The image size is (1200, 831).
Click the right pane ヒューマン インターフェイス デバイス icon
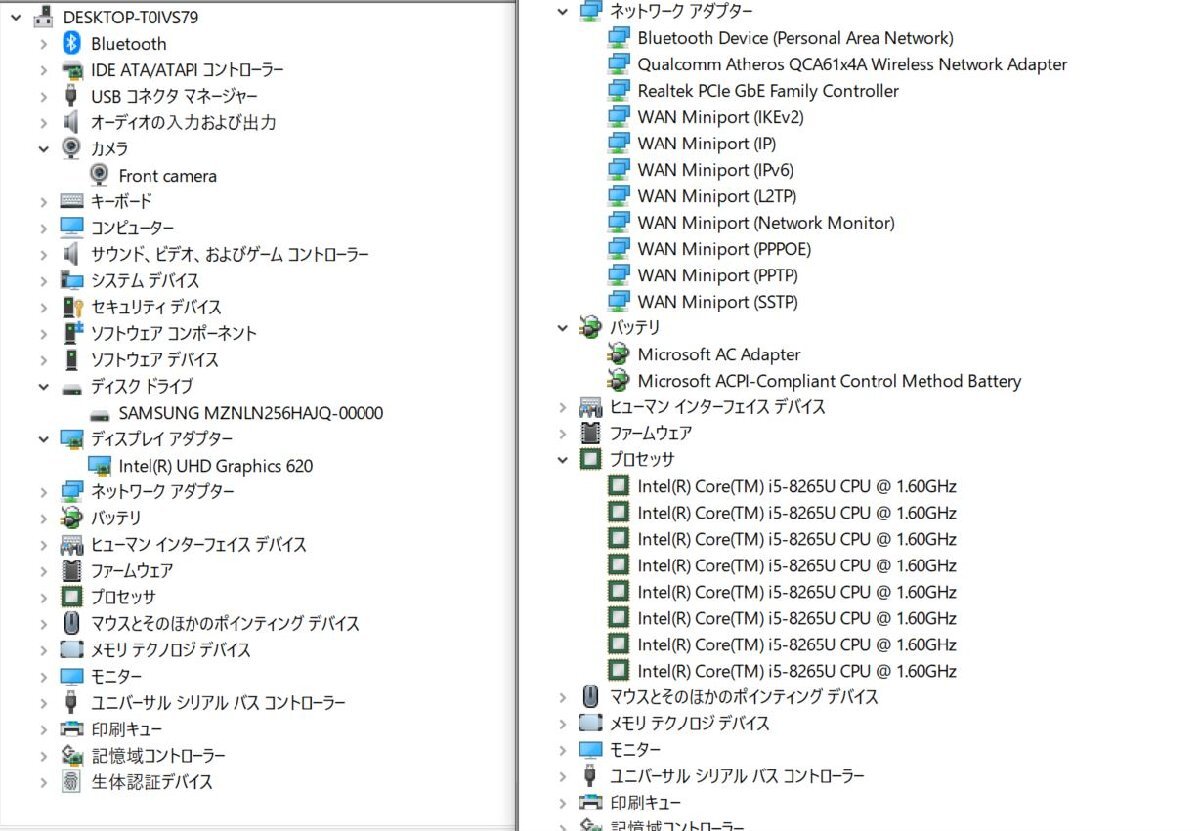(591, 406)
